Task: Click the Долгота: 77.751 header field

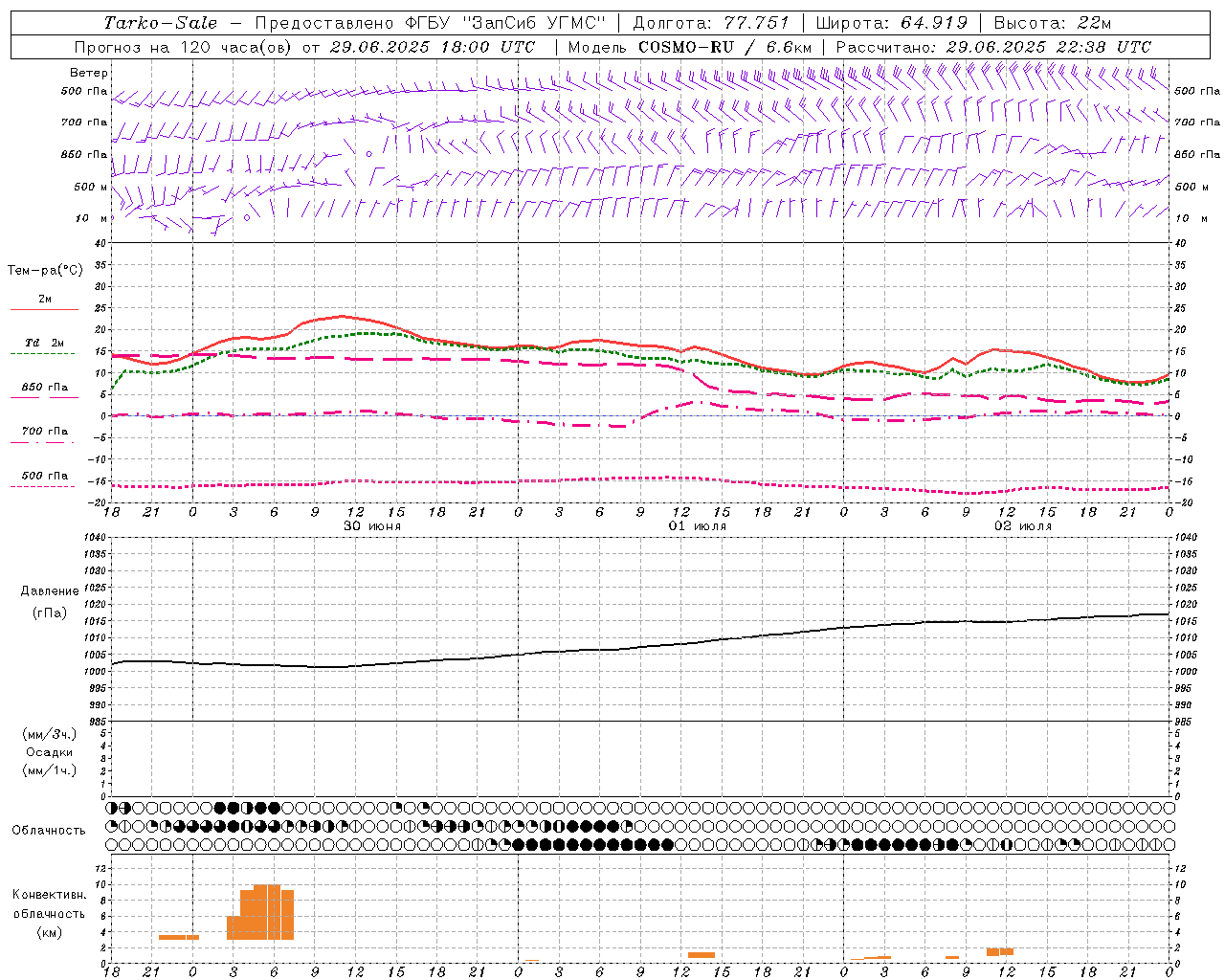Action: (x=711, y=23)
